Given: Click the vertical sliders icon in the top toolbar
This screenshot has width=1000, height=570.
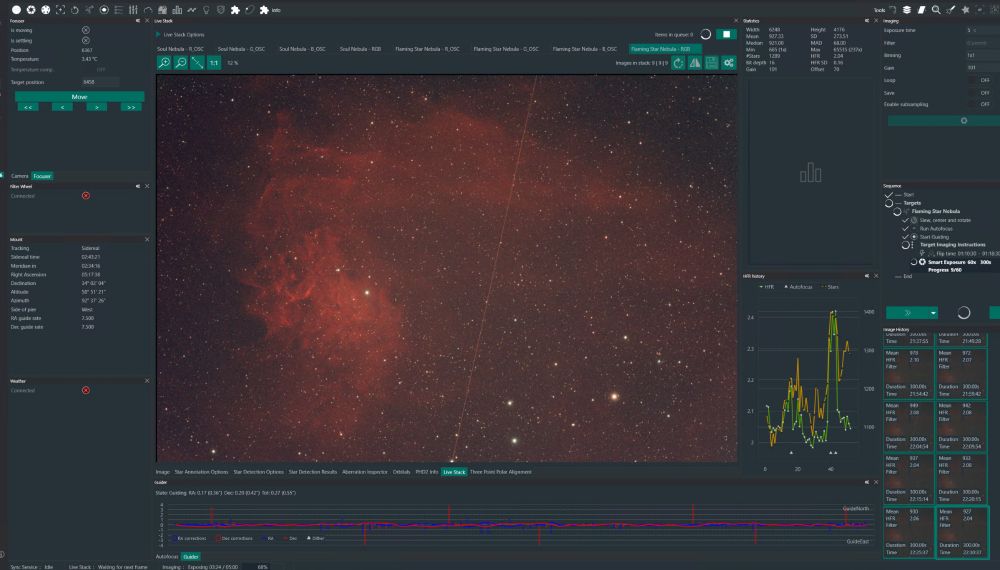Looking at the screenshot, I should coord(133,10).
